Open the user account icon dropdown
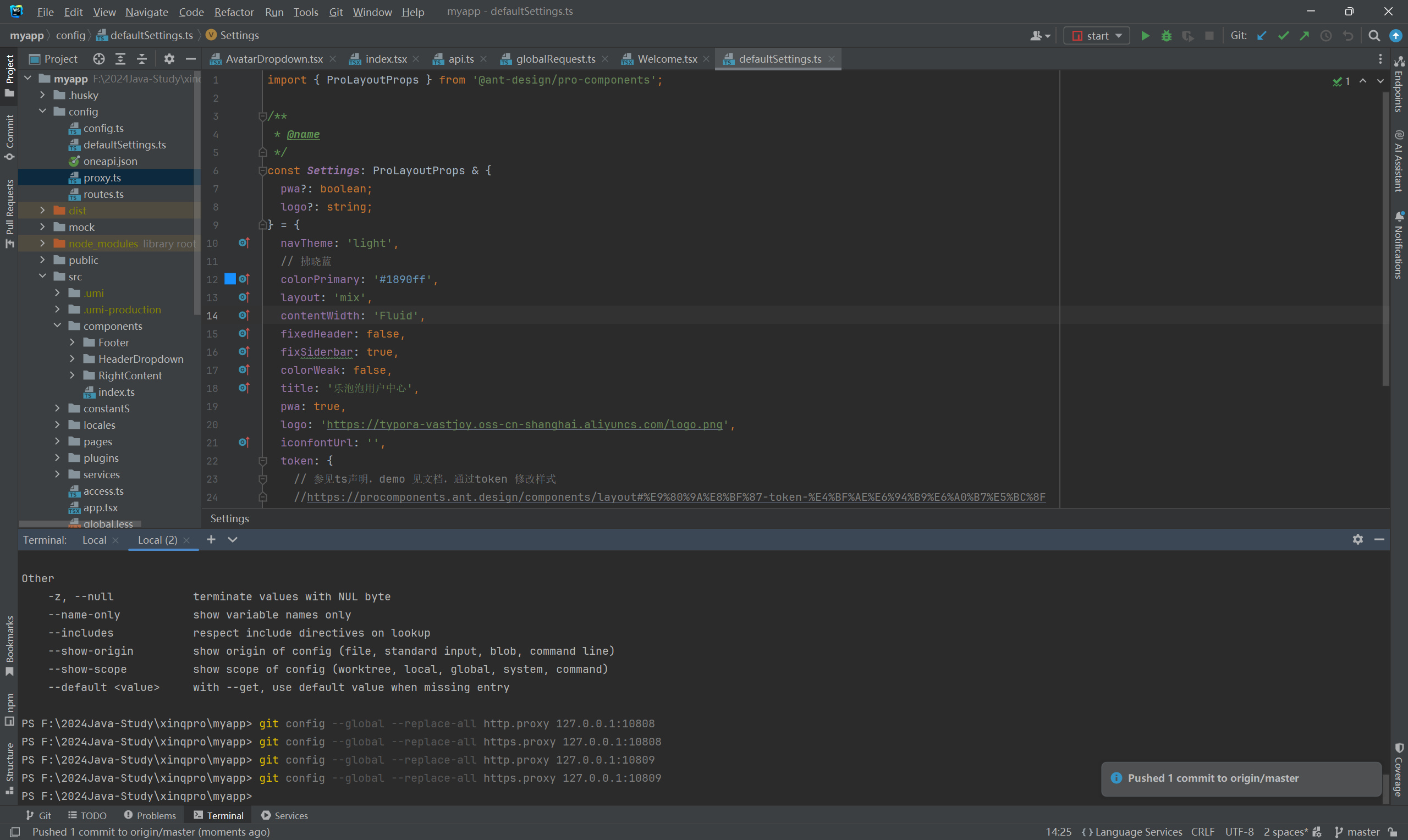Image resolution: width=1408 pixels, height=840 pixels. click(x=1040, y=36)
